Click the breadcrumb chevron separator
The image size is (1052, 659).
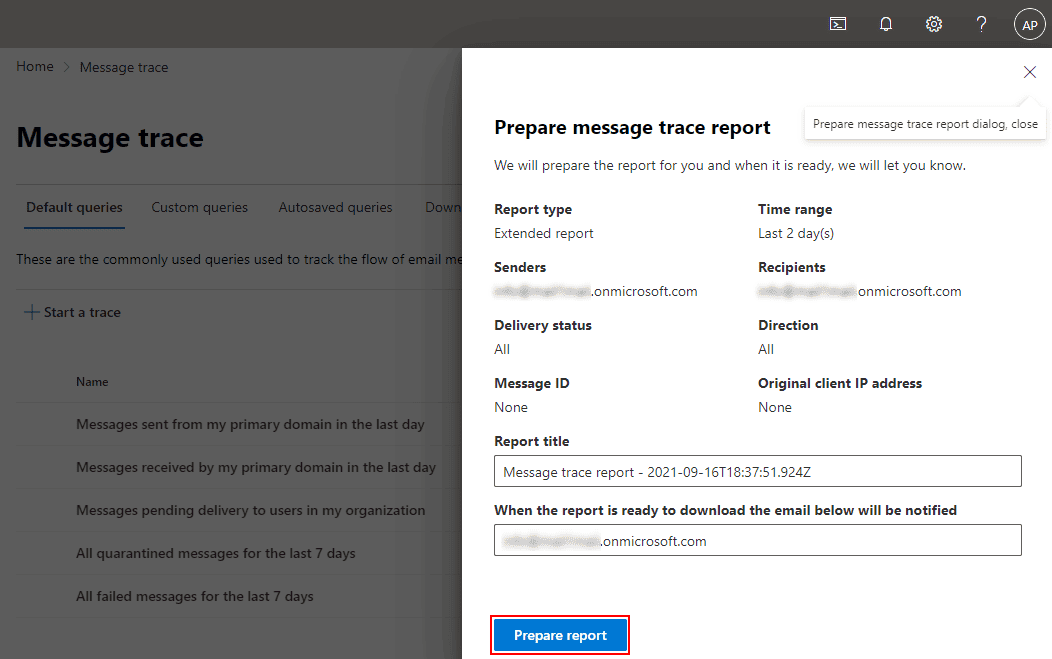pyautogui.click(x=67, y=68)
